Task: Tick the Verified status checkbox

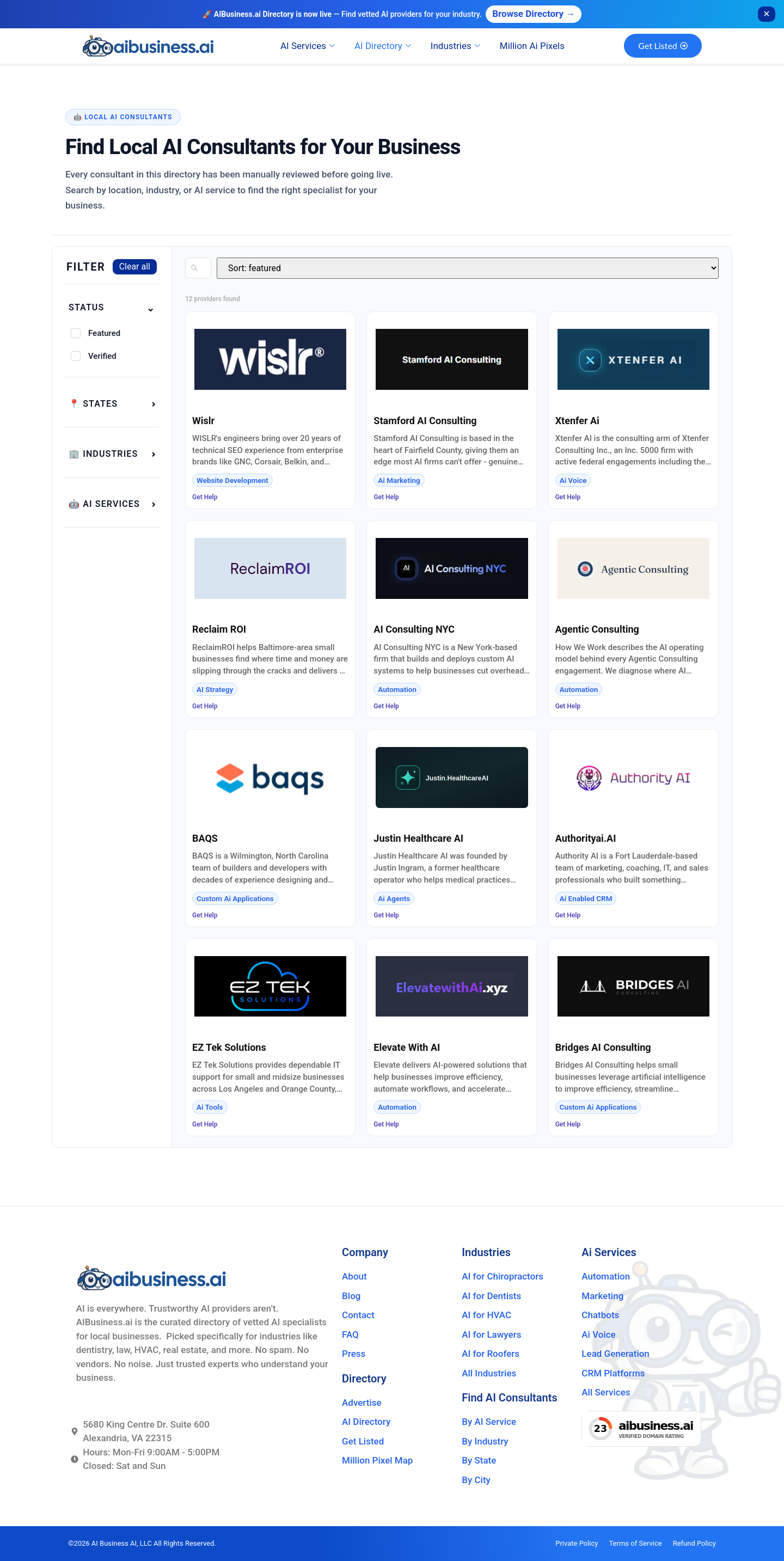Action: pyautogui.click(x=76, y=356)
